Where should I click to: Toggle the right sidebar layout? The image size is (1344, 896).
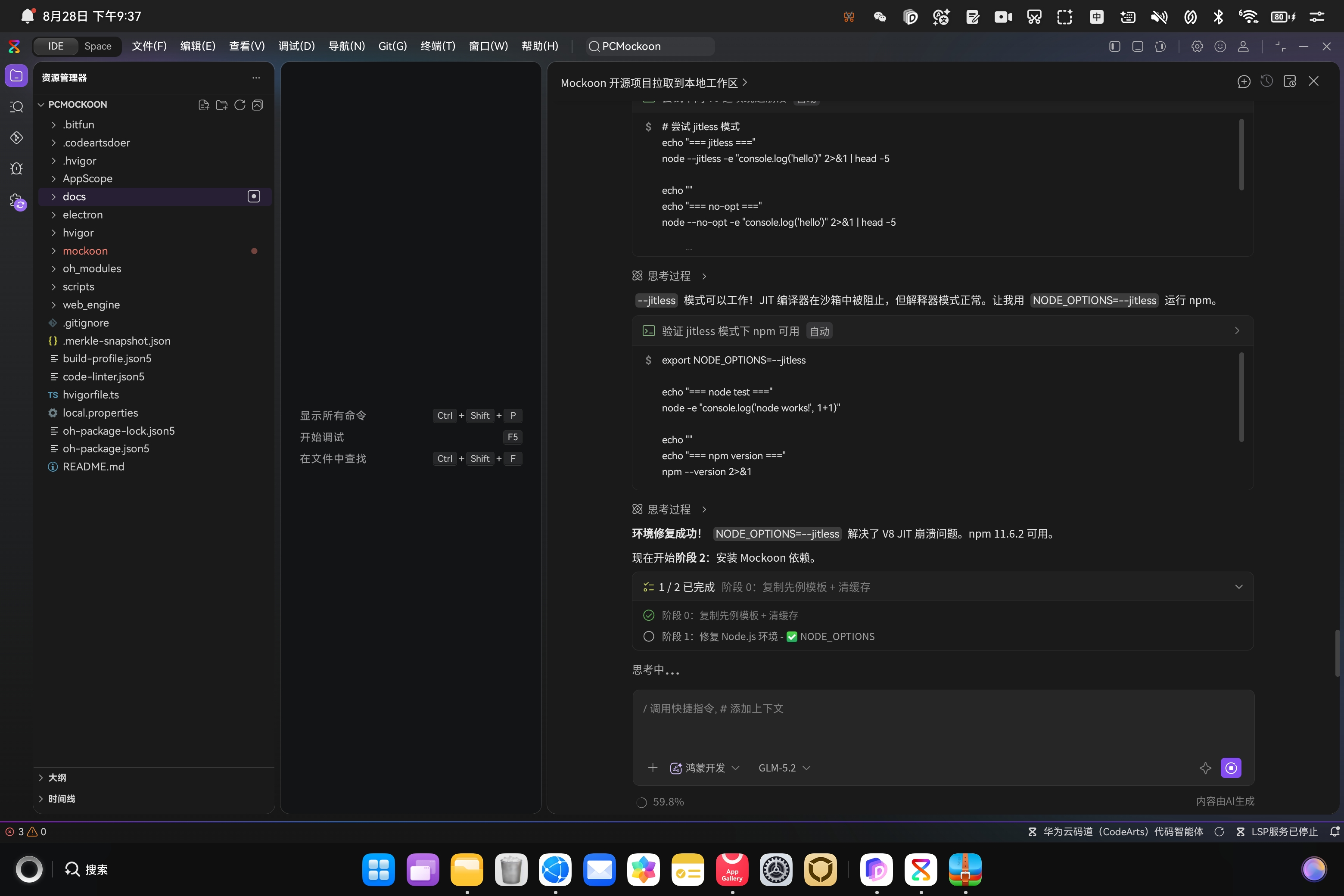(x=1160, y=46)
